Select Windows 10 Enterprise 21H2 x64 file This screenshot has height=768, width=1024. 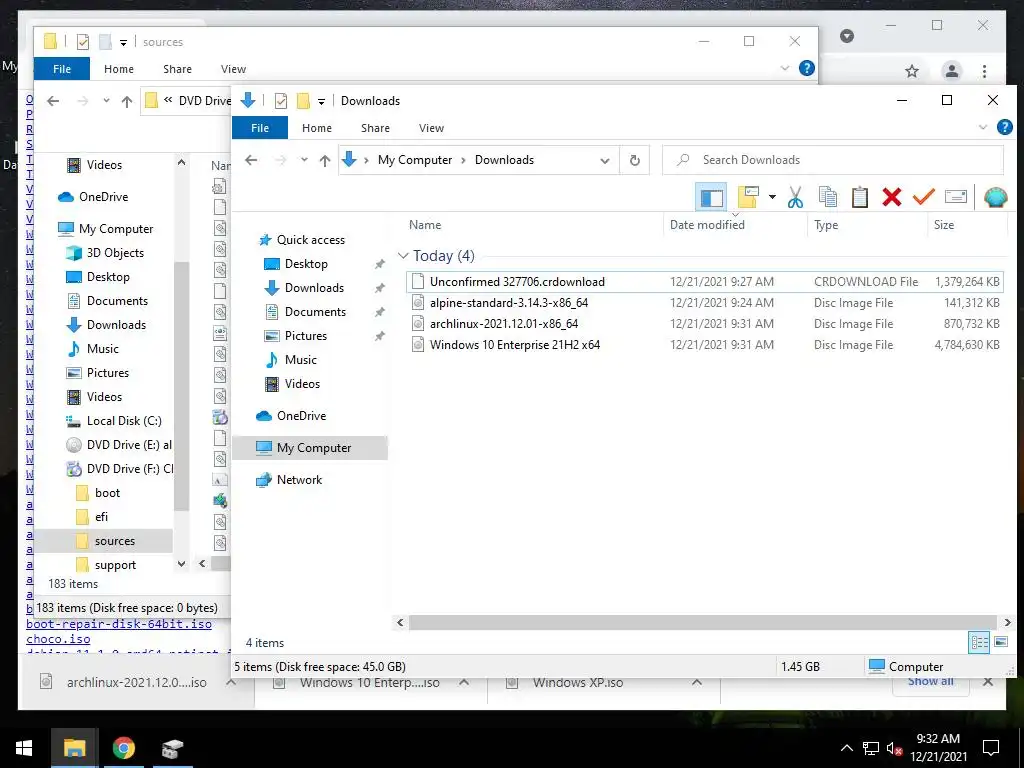[x=704, y=345]
